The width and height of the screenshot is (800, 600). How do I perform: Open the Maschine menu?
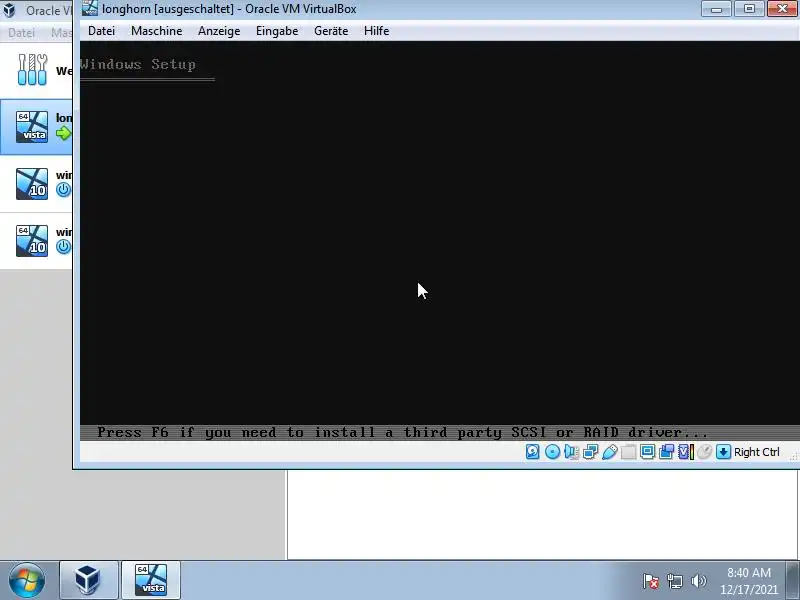pos(157,31)
